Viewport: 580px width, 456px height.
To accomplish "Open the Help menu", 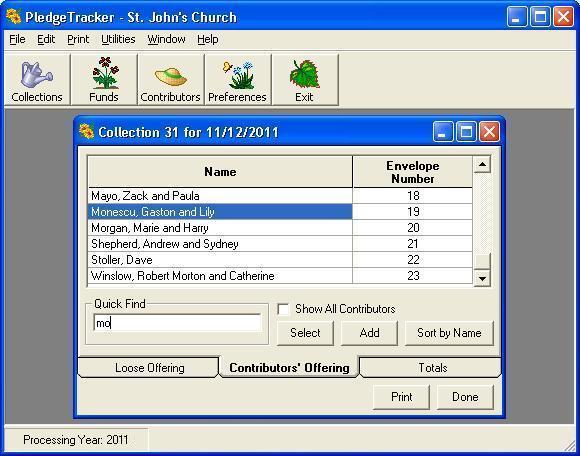I will pos(208,39).
